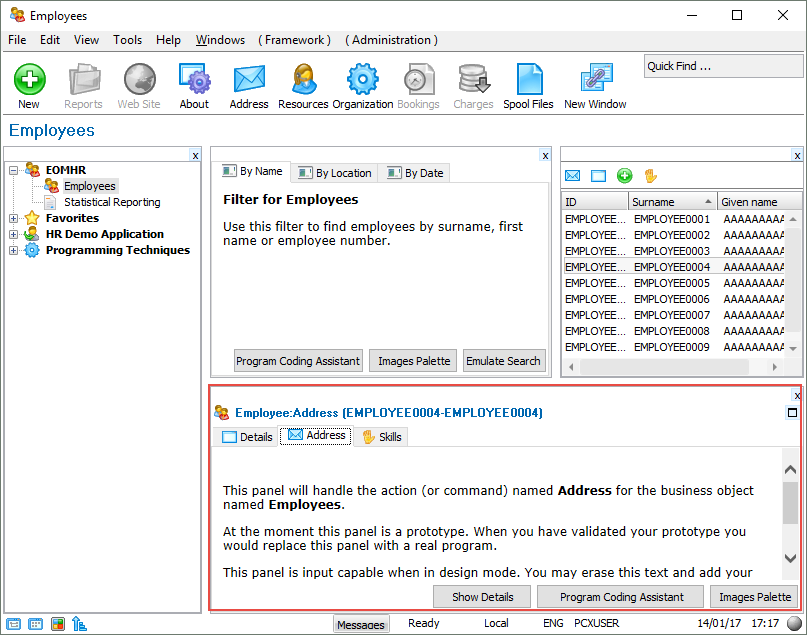Viewport: 807px width, 635px height.
Task: Open the File menu
Action: click(17, 40)
